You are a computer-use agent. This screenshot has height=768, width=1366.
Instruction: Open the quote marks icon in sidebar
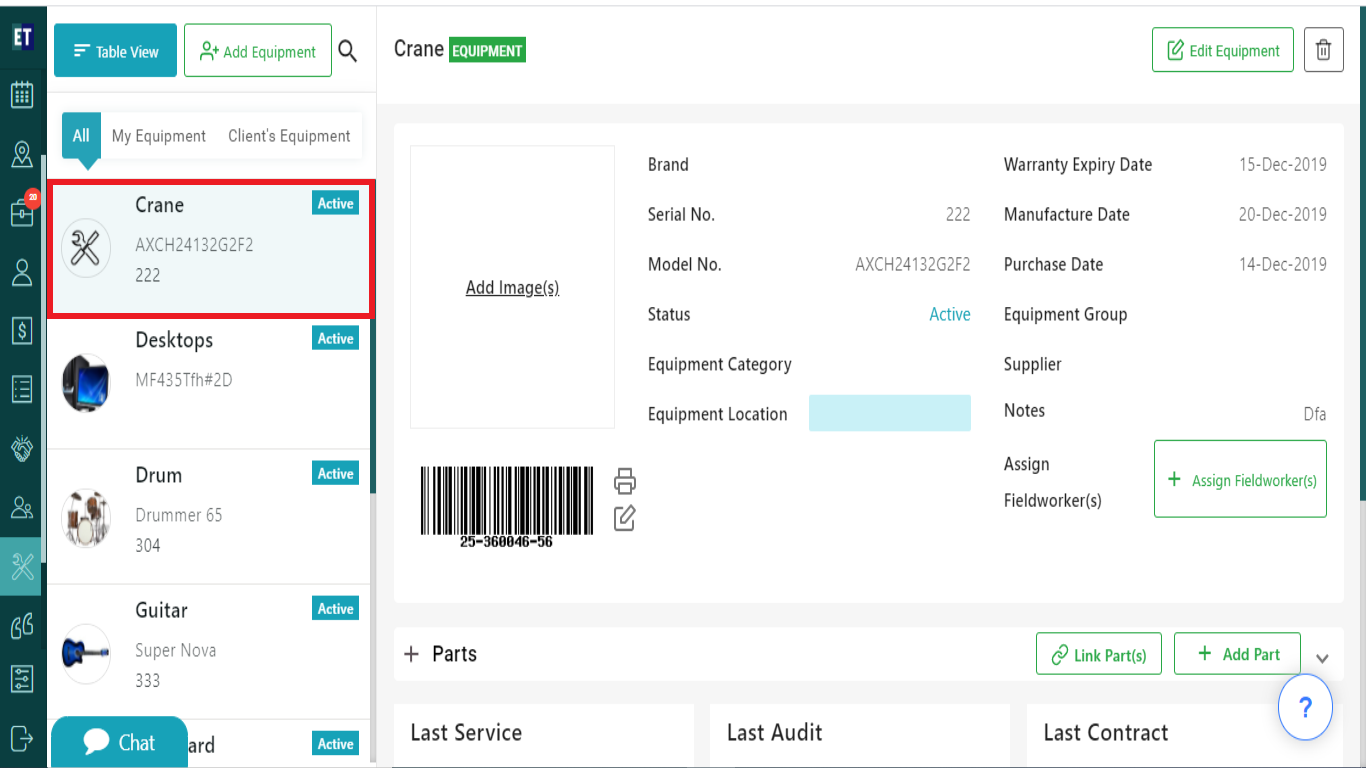pos(22,626)
